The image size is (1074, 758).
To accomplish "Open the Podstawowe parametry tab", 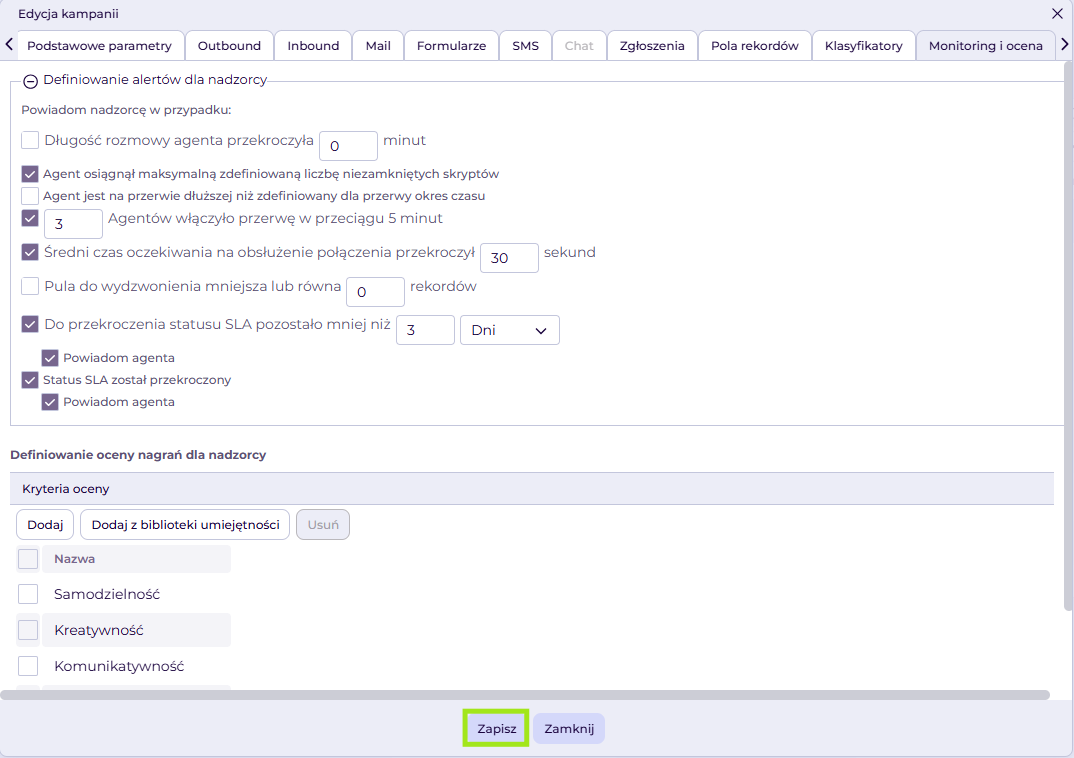I will click(100, 46).
